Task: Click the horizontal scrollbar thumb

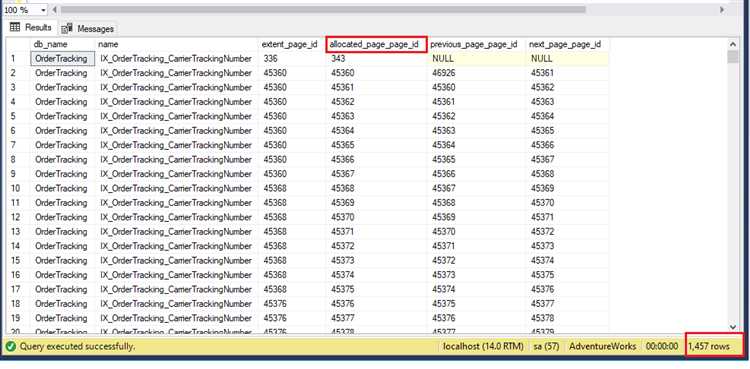Action: point(323,10)
